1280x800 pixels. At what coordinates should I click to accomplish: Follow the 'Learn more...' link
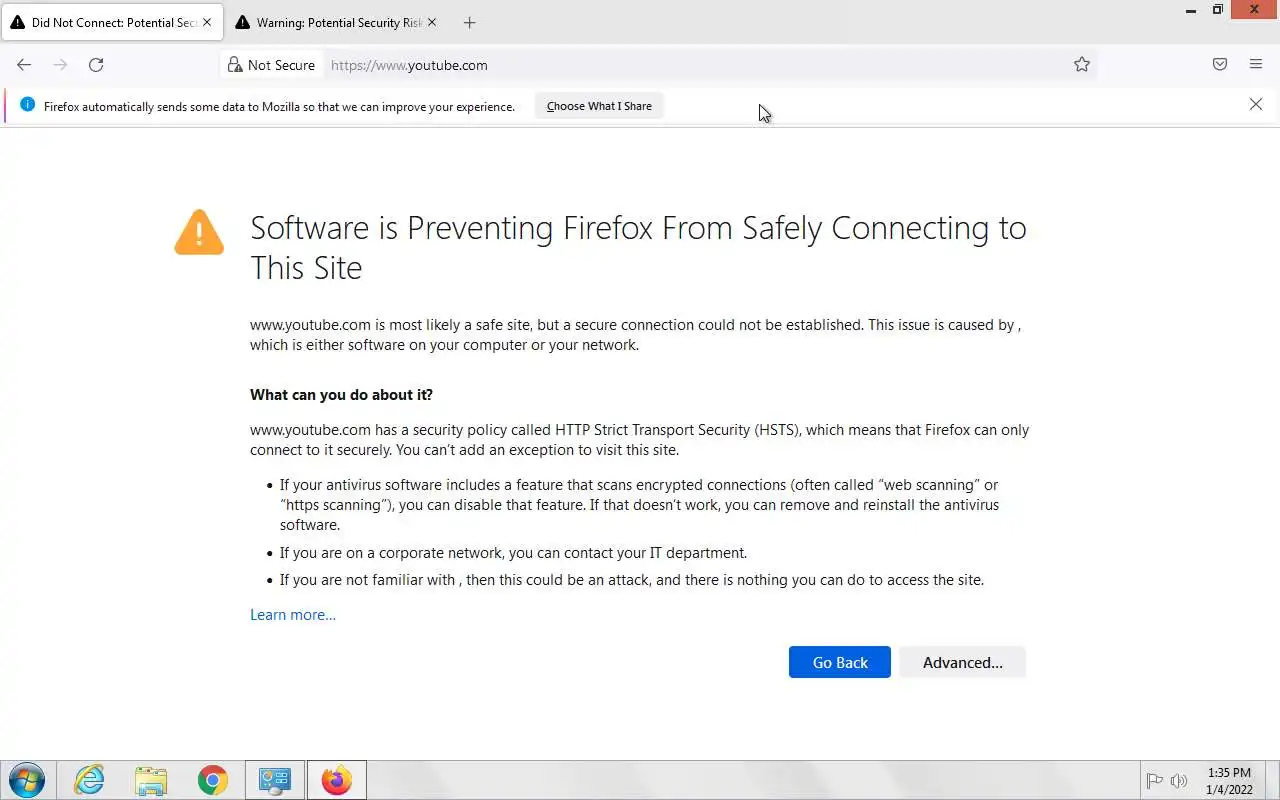point(293,615)
